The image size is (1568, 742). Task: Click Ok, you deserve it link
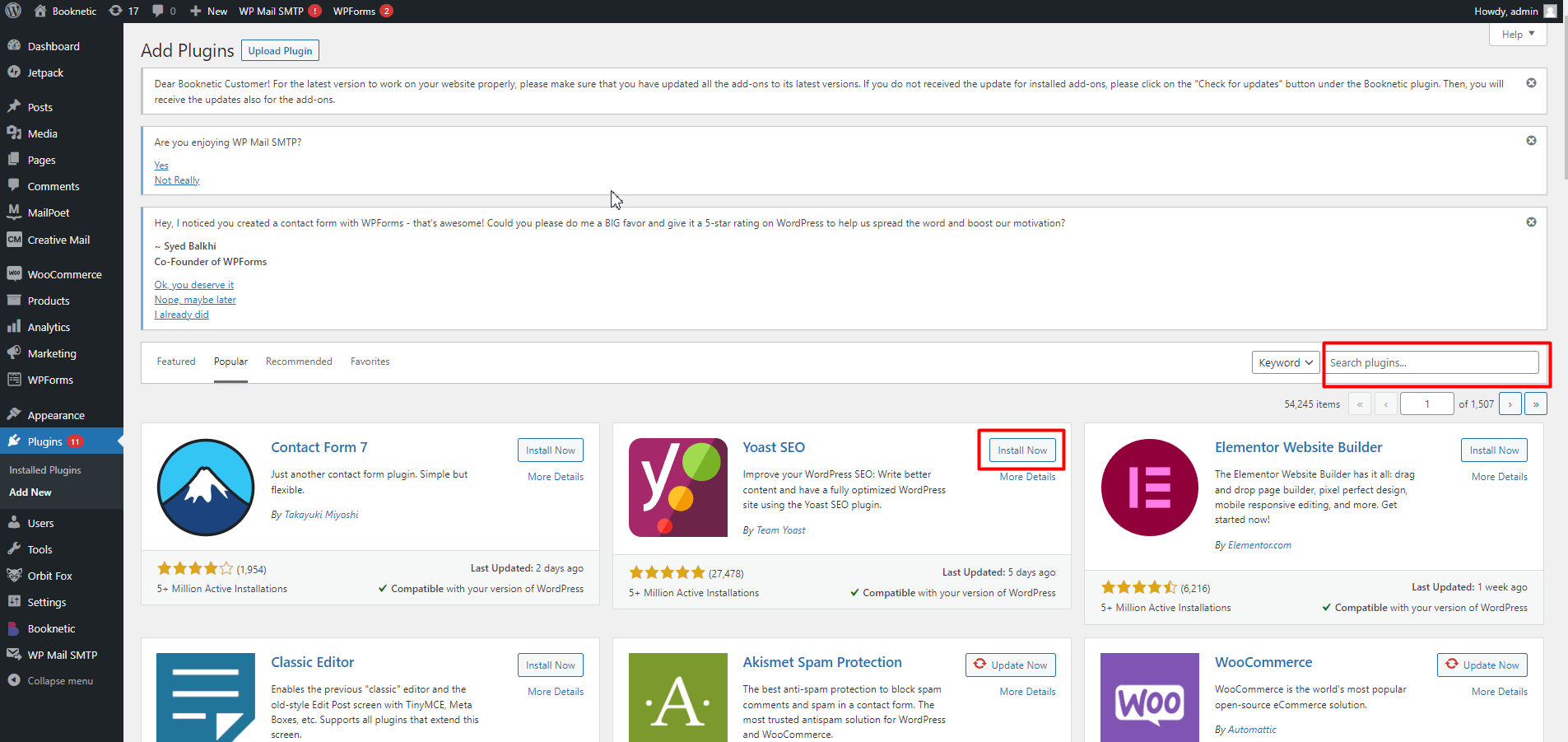194,285
